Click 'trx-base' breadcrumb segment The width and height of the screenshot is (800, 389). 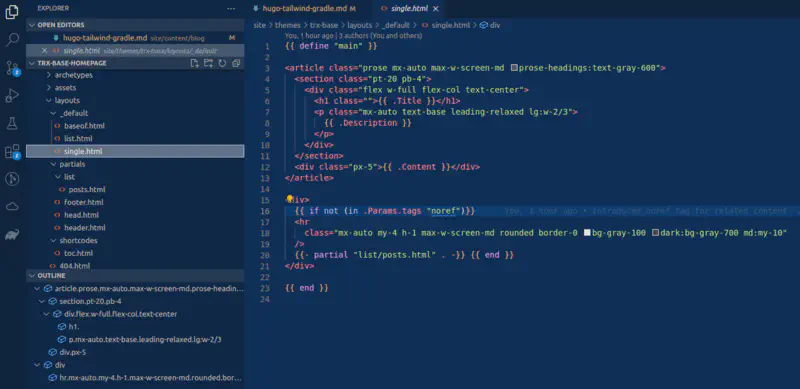pos(324,25)
